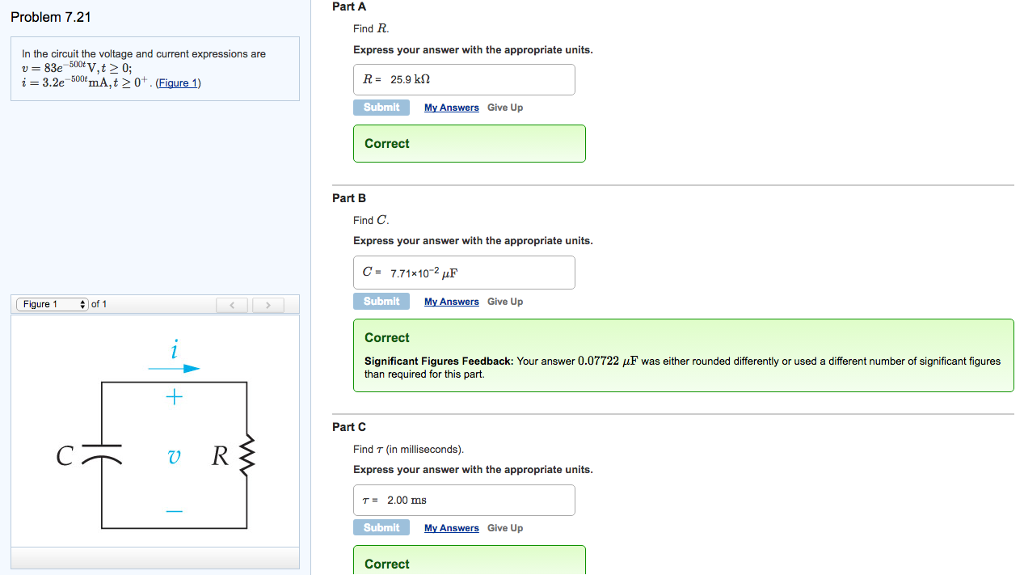Open the Figure 1 link in problem text
This screenshot has width=1024, height=575.
[x=178, y=83]
